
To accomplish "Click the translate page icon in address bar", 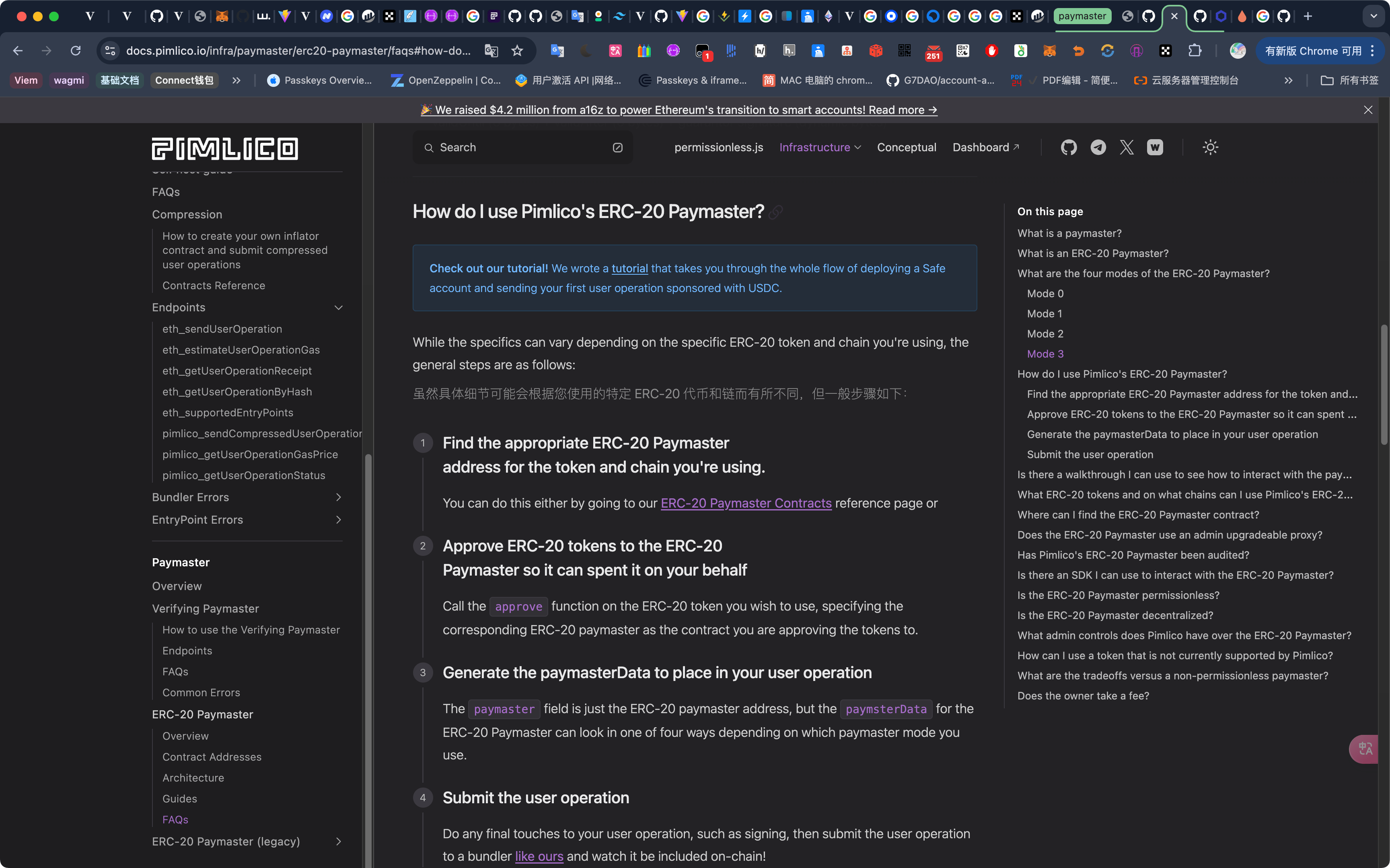I will pyautogui.click(x=491, y=51).
